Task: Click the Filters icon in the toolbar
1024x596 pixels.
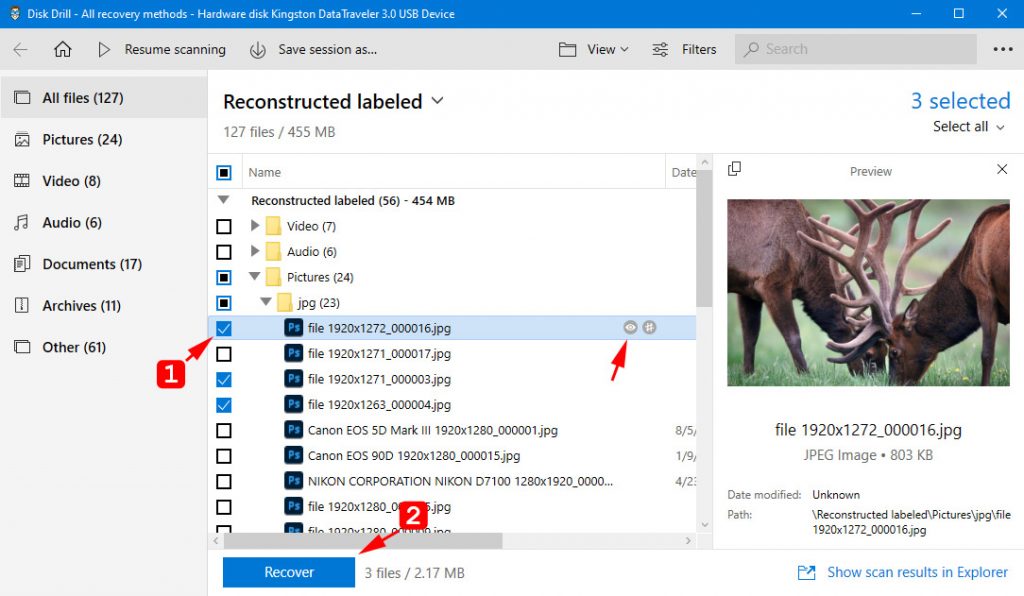Action: pyautogui.click(x=660, y=48)
